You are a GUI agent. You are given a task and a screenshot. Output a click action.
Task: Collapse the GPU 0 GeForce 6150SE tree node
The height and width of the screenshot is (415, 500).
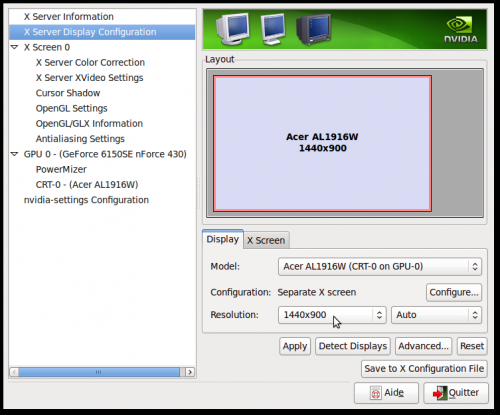[x=14, y=154]
